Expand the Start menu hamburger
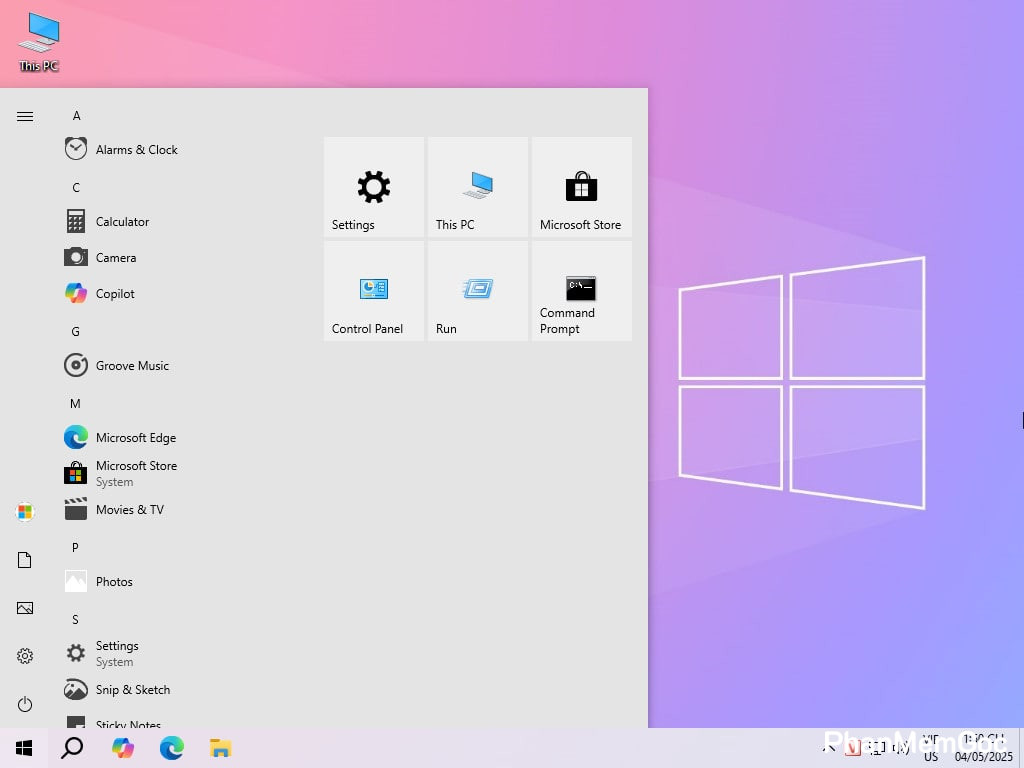The width and height of the screenshot is (1024, 768). pos(25,117)
